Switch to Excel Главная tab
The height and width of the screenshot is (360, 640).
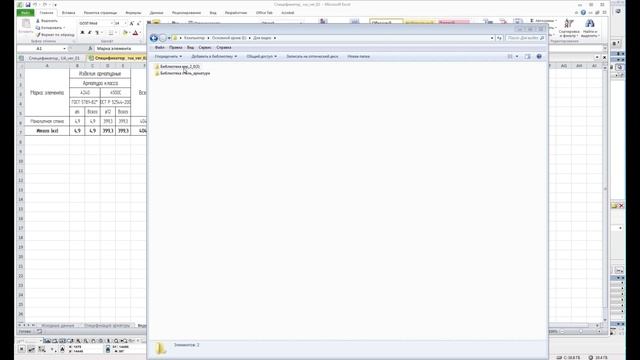(x=46, y=13)
